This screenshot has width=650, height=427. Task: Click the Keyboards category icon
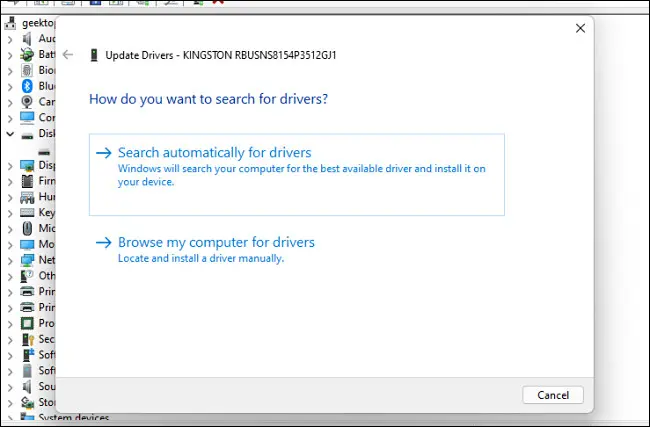coord(27,213)
